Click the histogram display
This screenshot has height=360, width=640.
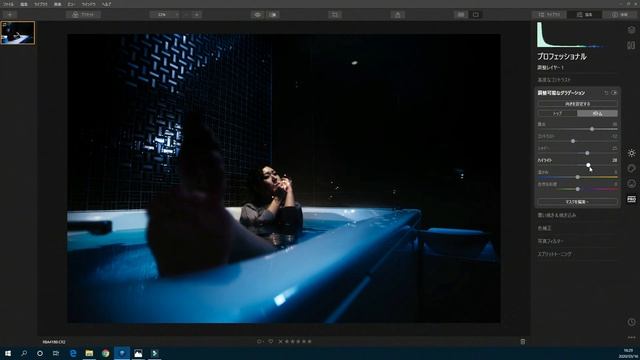(x=577, y=35)
